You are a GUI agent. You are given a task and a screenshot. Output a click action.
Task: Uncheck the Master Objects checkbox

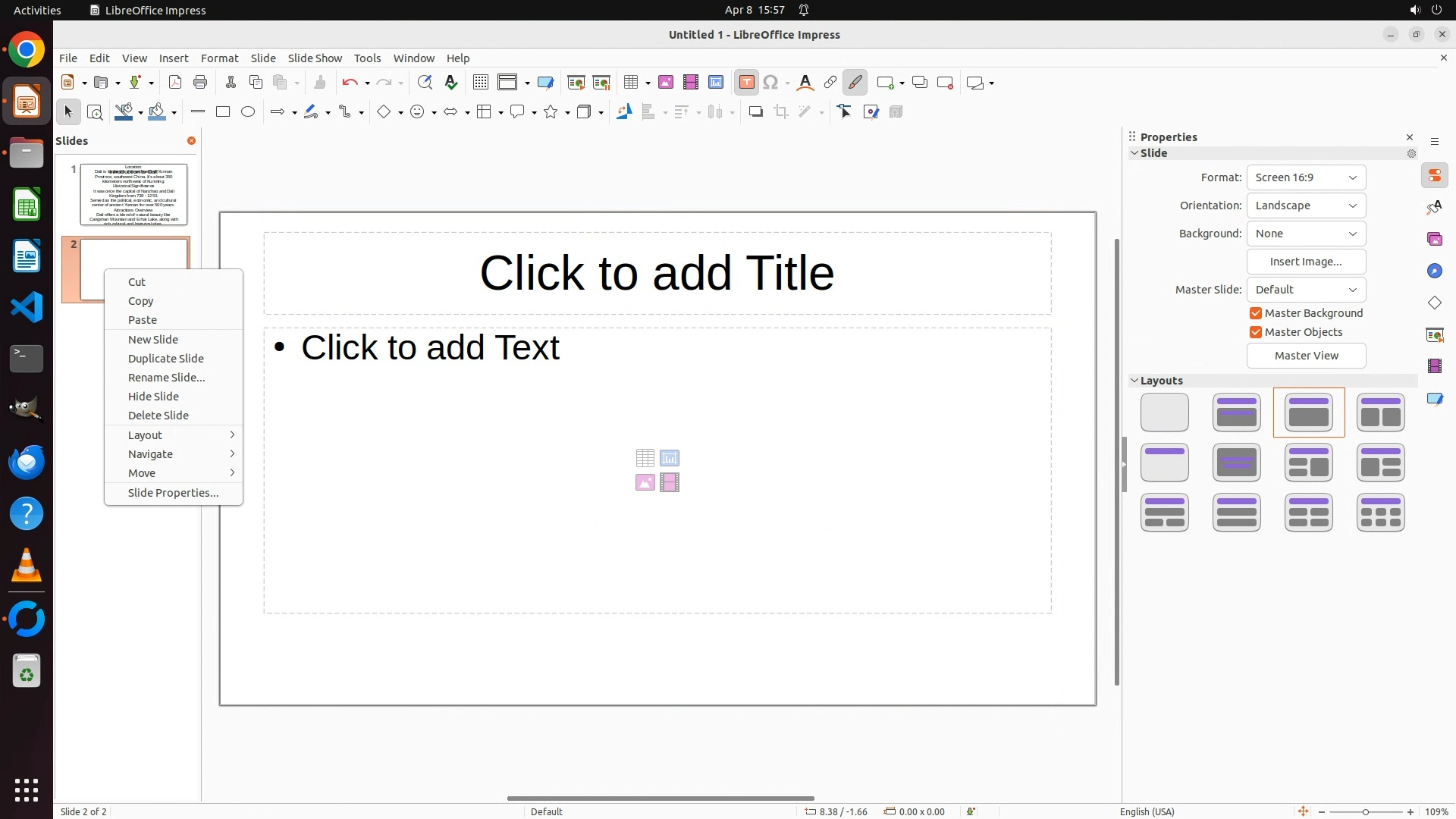point(1256,332)
